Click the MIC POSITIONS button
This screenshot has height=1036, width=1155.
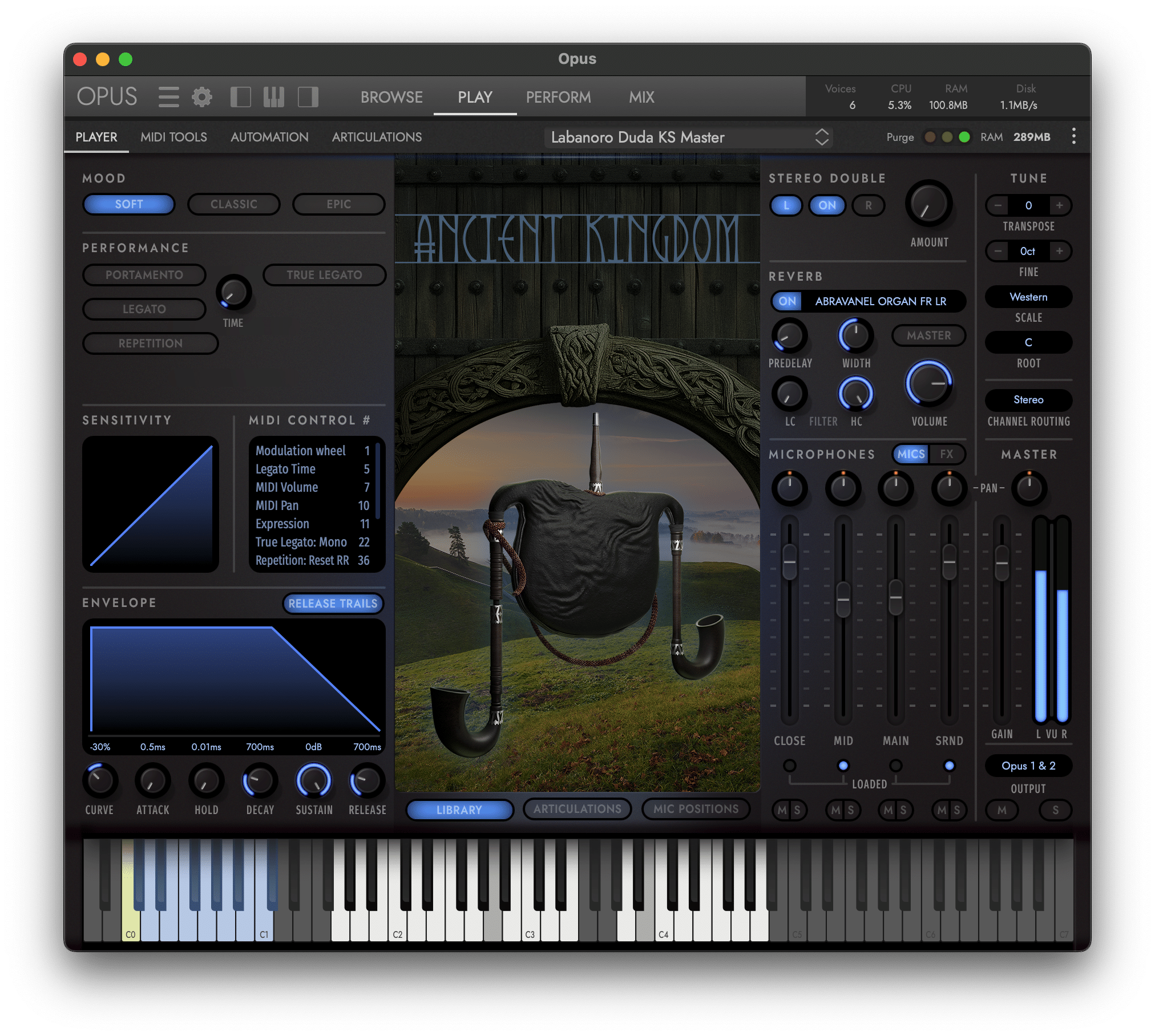696,809
